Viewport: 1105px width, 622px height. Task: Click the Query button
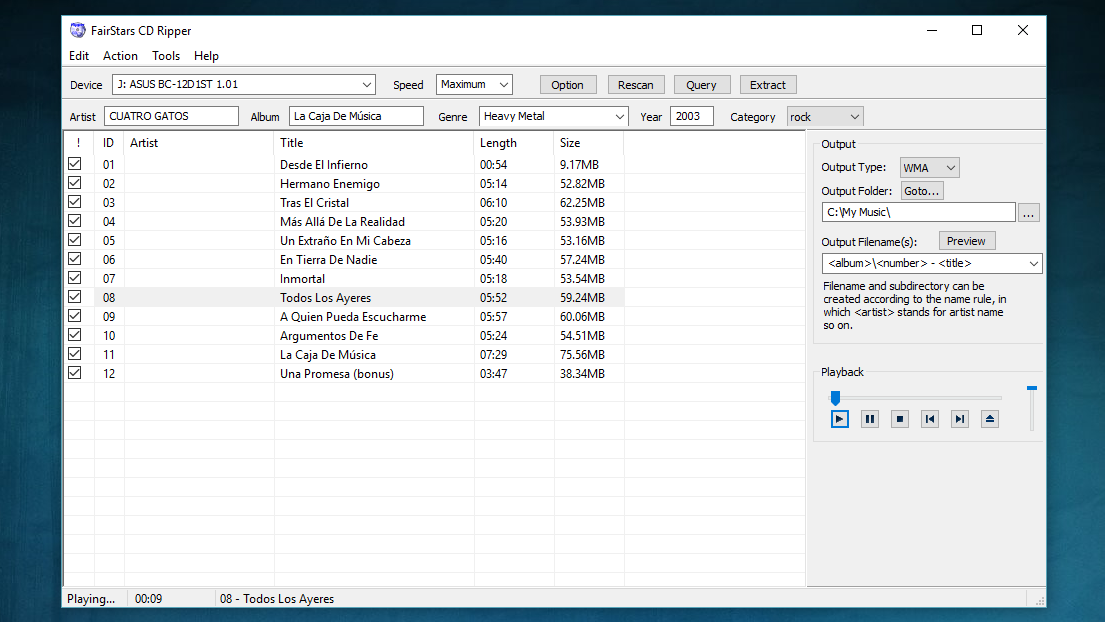click(701, 85)
